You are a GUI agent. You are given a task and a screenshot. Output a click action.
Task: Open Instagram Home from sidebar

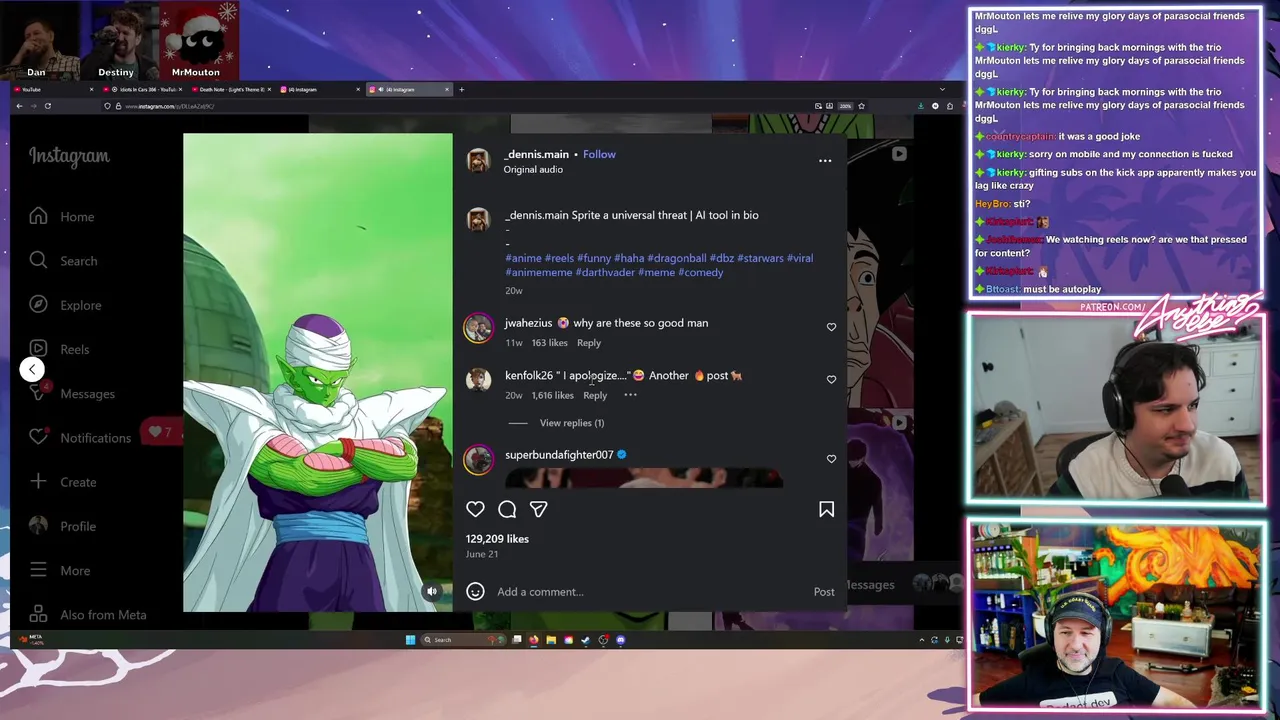click(62, 217)
